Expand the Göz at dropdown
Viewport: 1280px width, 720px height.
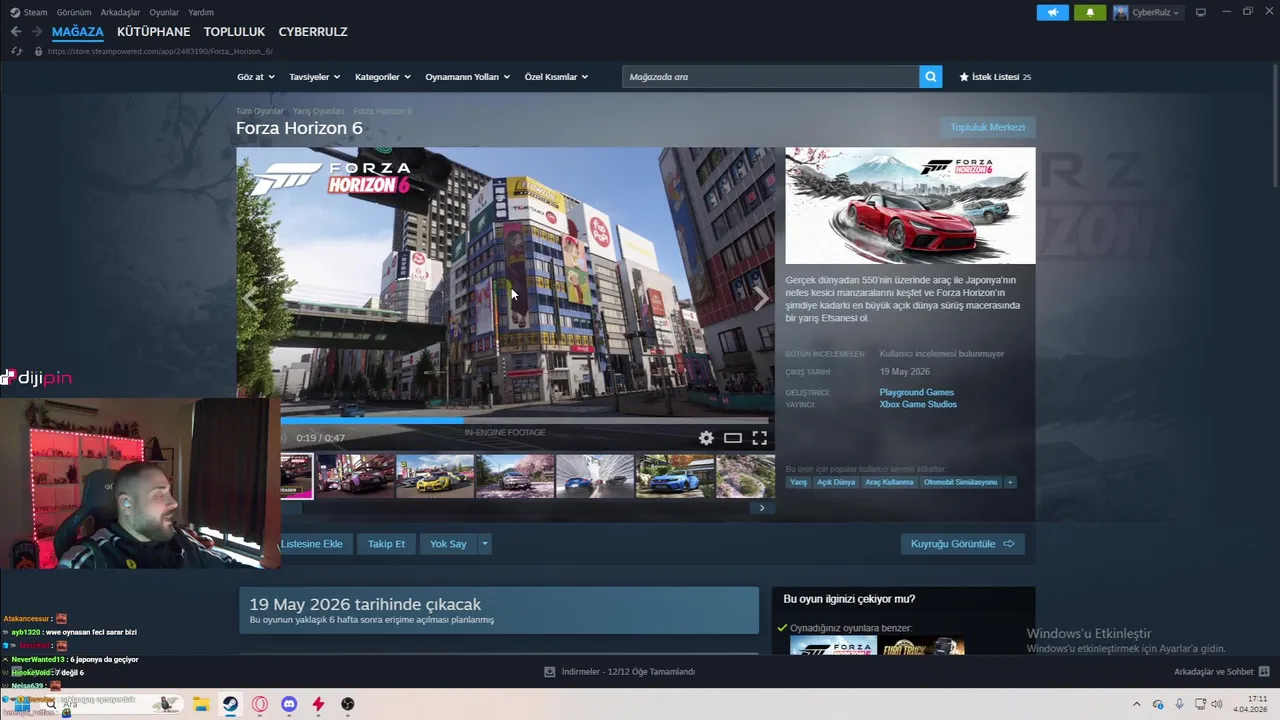(x=255, y=77)
